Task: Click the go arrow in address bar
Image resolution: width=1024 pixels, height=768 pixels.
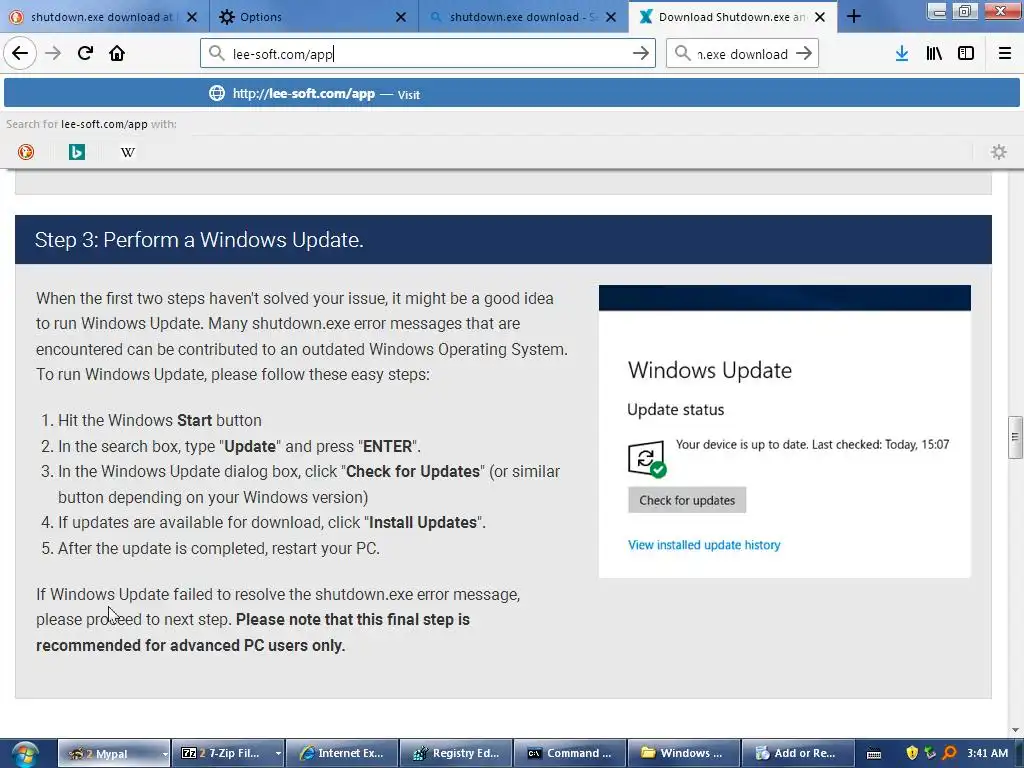Action: coord(641,54)
